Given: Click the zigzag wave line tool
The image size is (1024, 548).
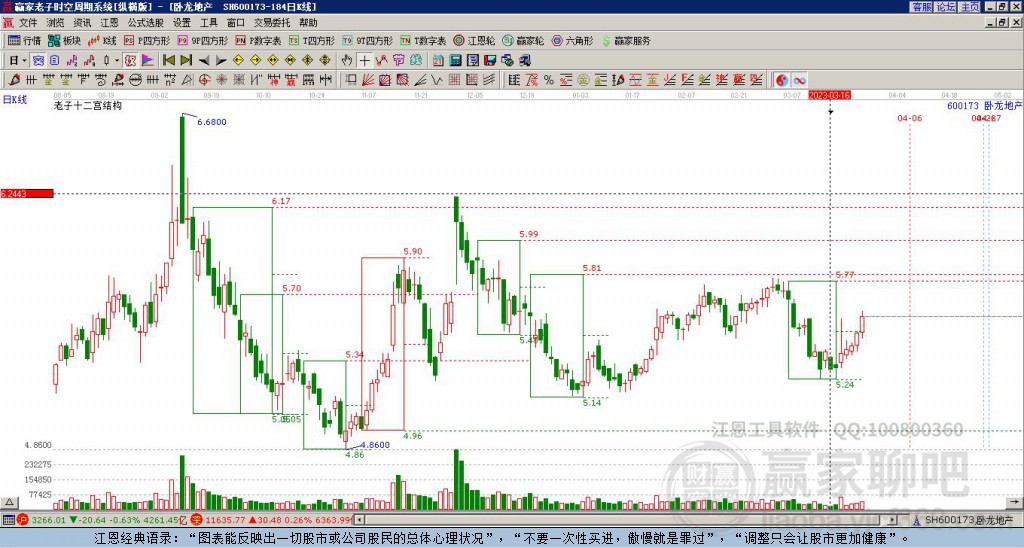Looking at the screenshot, I should [x=437, y=80].
